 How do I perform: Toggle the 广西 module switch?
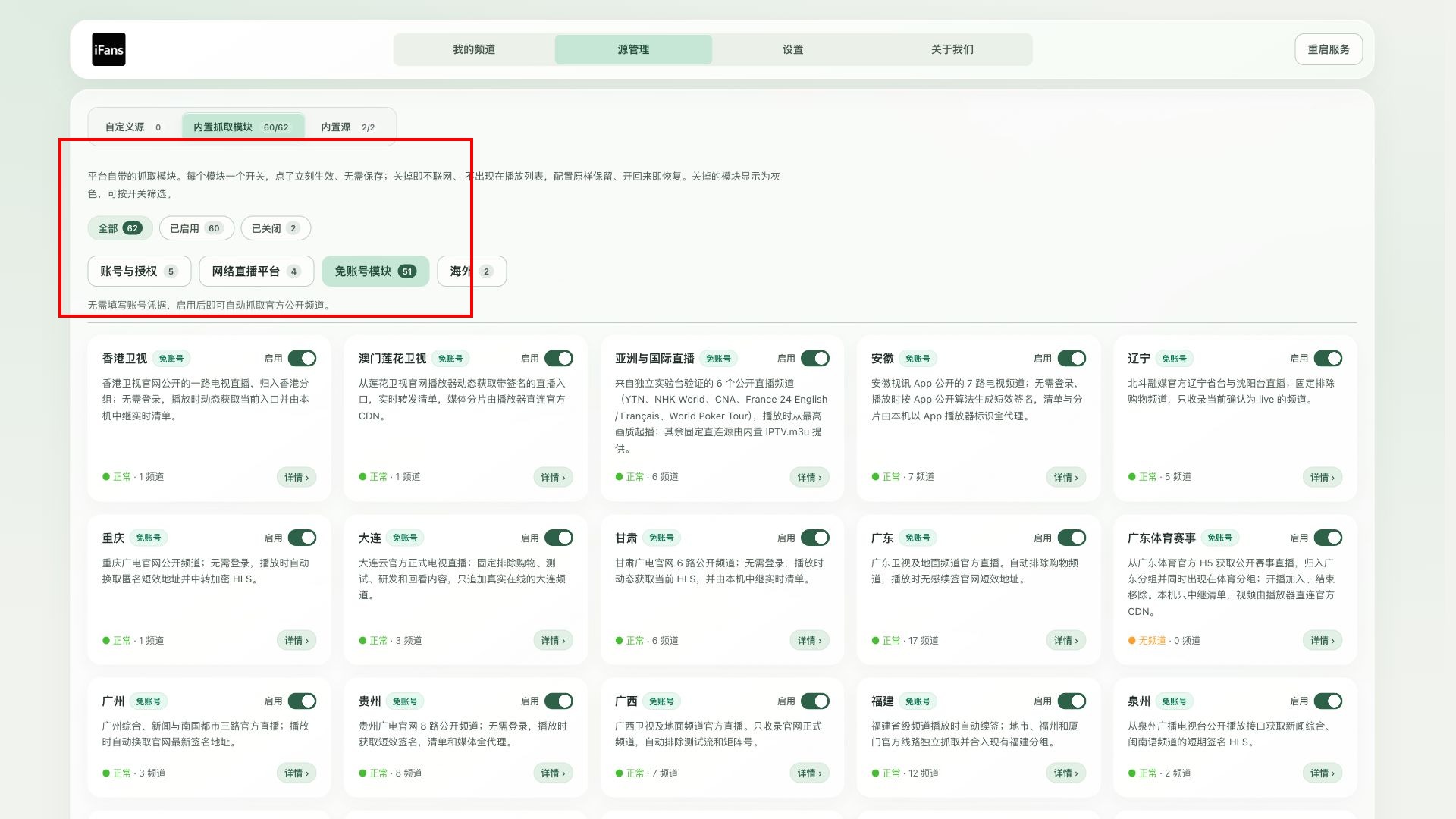click(815, 701)
